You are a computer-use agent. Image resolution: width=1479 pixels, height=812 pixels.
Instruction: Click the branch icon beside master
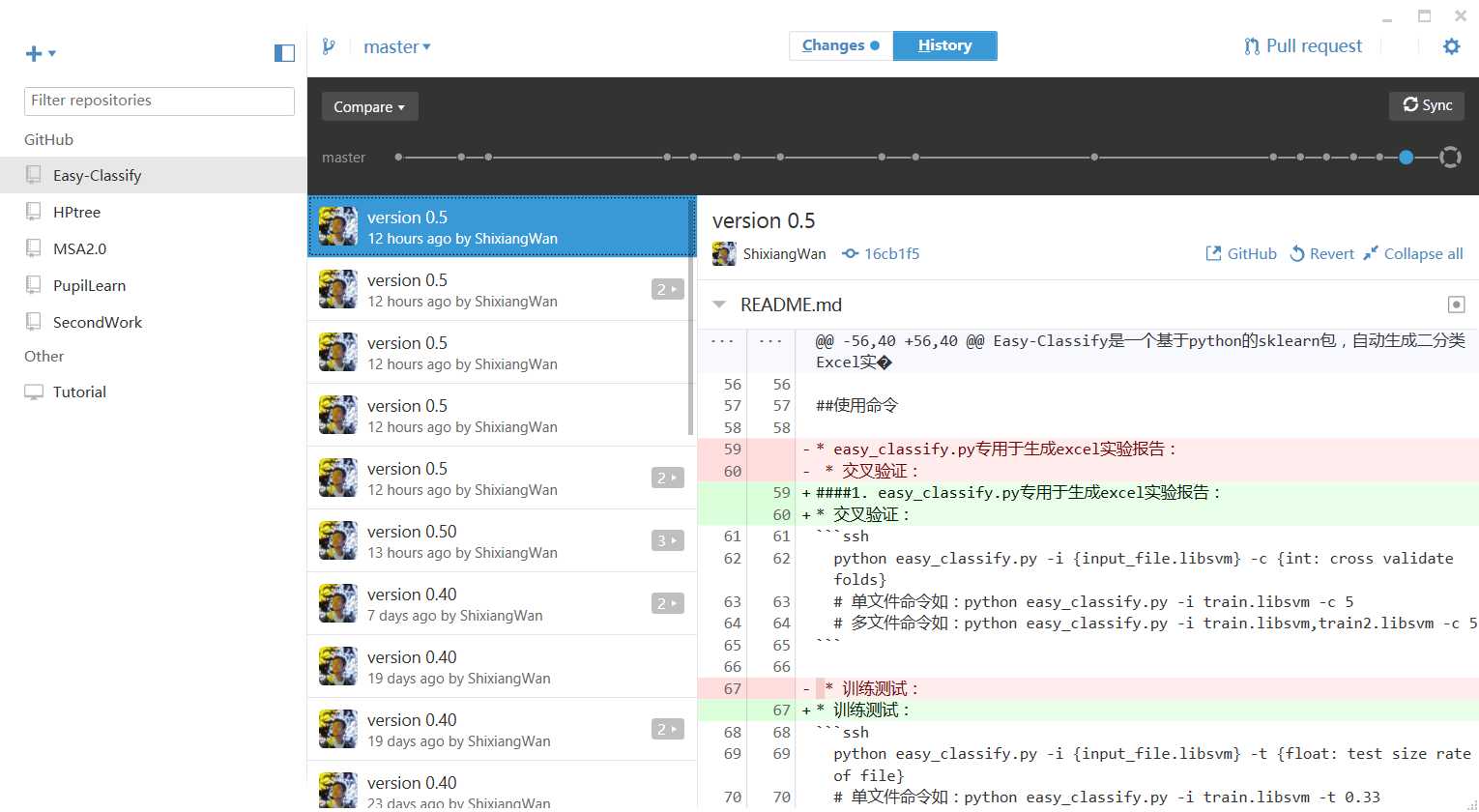pyautogui.click(x=329, y=45)
